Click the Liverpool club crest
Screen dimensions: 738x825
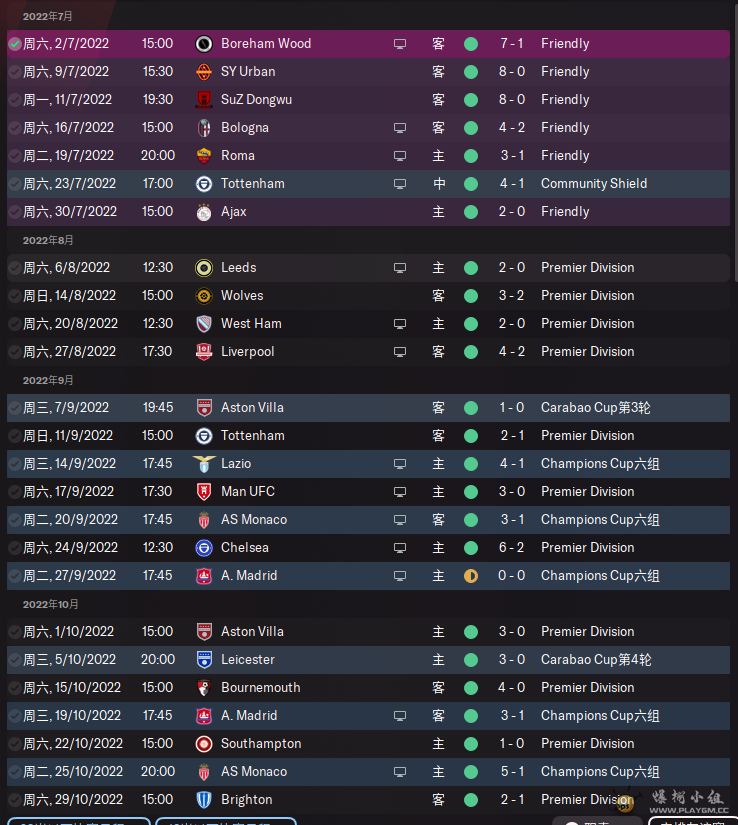[204, 352]
